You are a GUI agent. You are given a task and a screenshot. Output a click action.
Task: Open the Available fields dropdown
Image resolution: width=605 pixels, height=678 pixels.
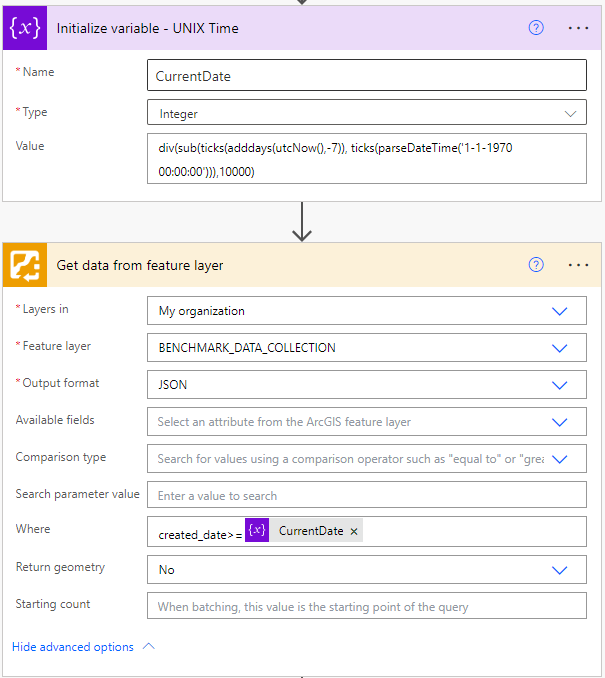point(560,422)
